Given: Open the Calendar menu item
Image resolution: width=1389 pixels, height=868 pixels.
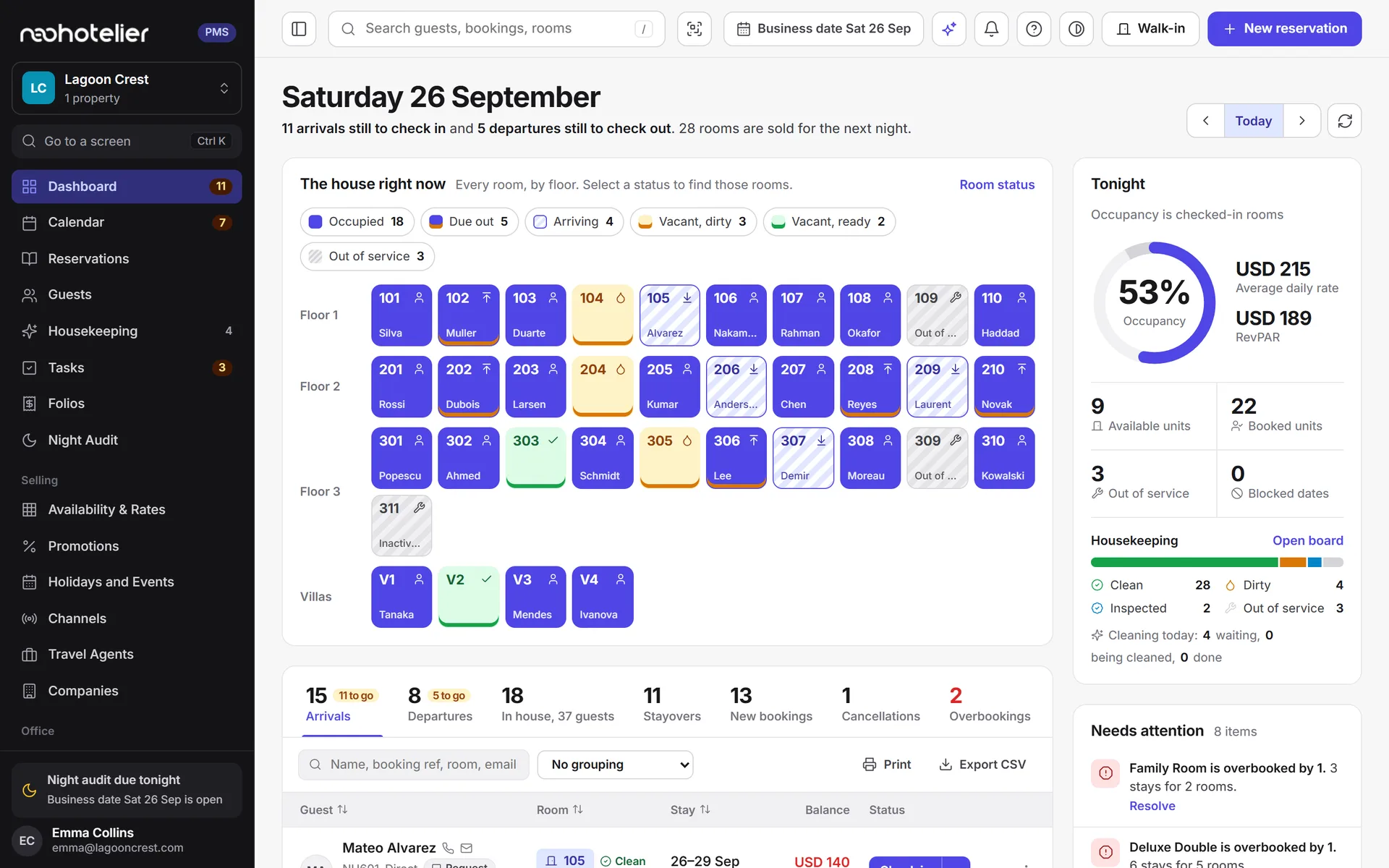Looking at the screenshot, I should [x=127, y=222].
